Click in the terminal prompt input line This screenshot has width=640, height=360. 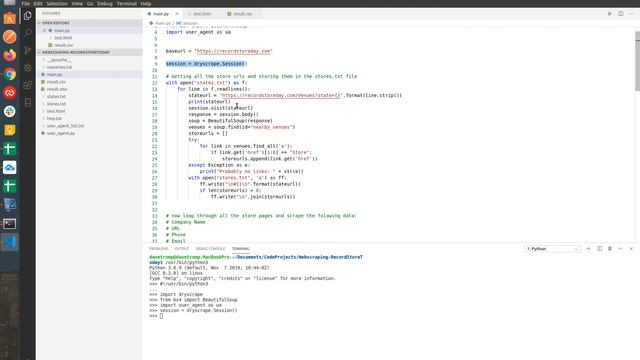tap(161, 316)
